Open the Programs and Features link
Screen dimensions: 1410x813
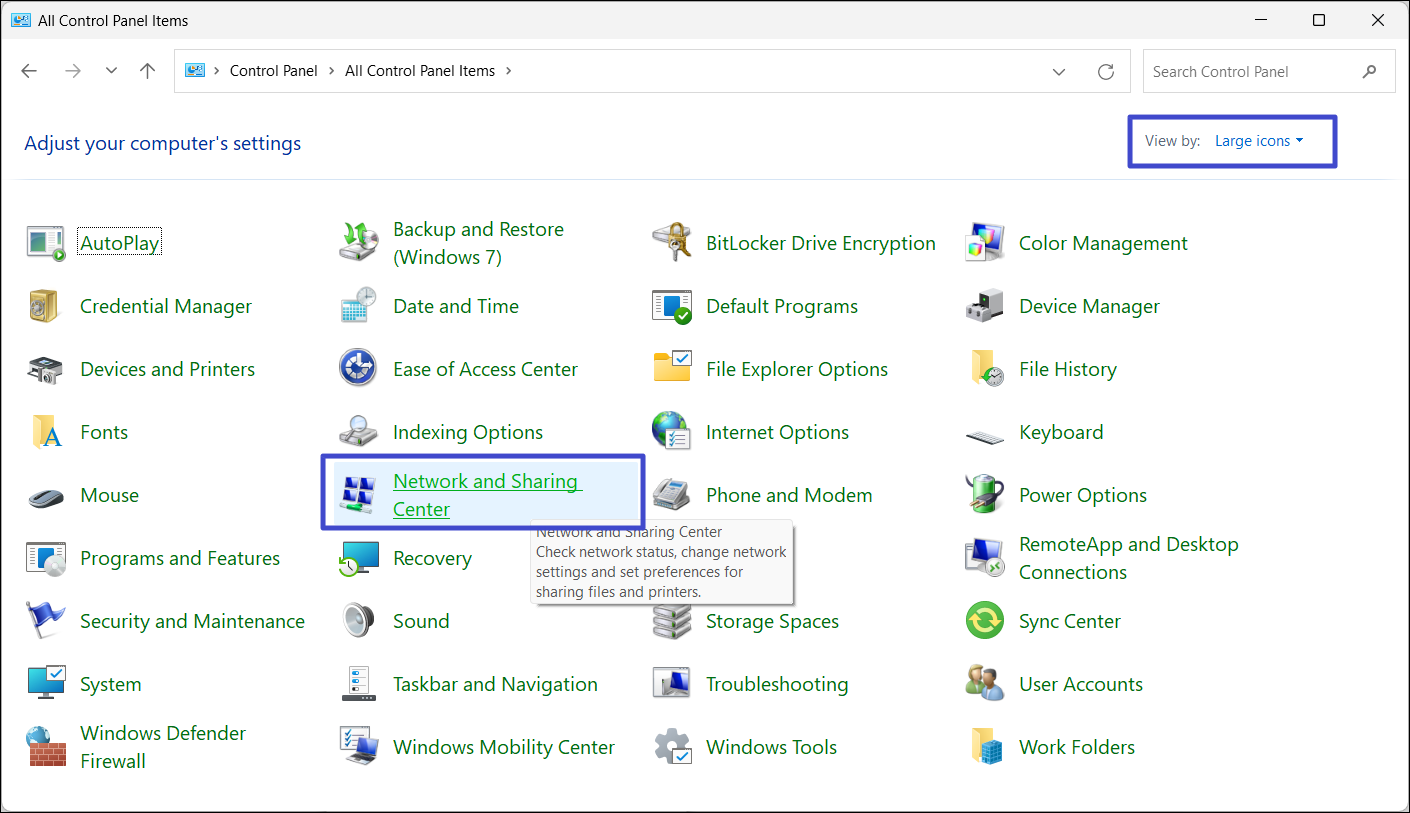pyautogui.click(x=180, y=558)
